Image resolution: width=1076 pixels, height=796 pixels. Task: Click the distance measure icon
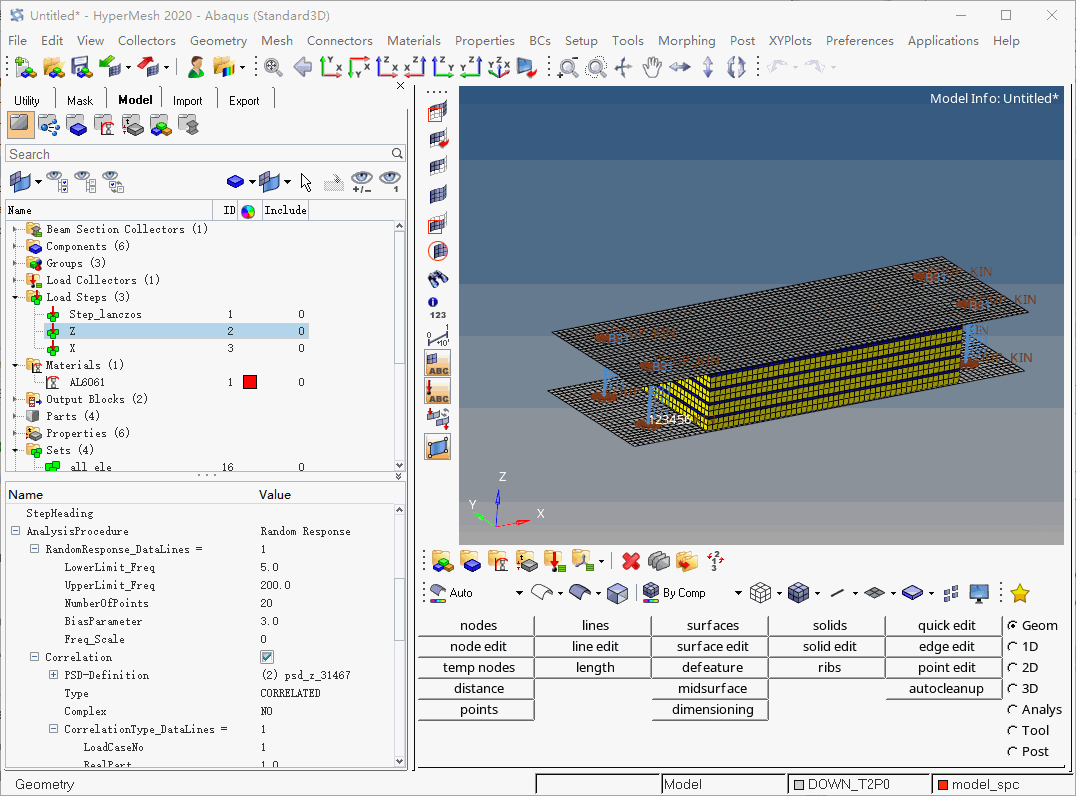point(438,336)
